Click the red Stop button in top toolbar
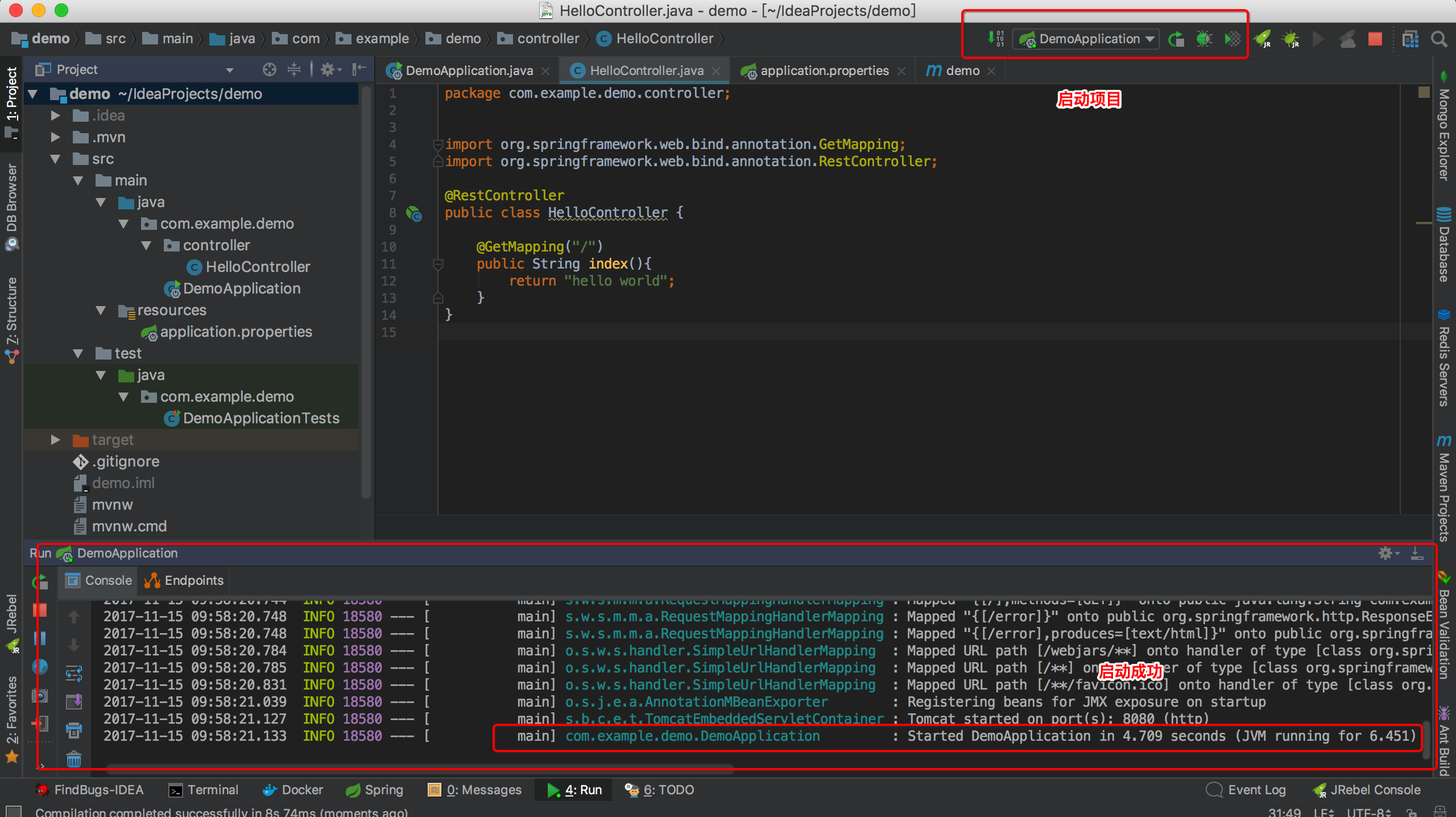Screen dimensions: 1456x817 (1375, 39)
